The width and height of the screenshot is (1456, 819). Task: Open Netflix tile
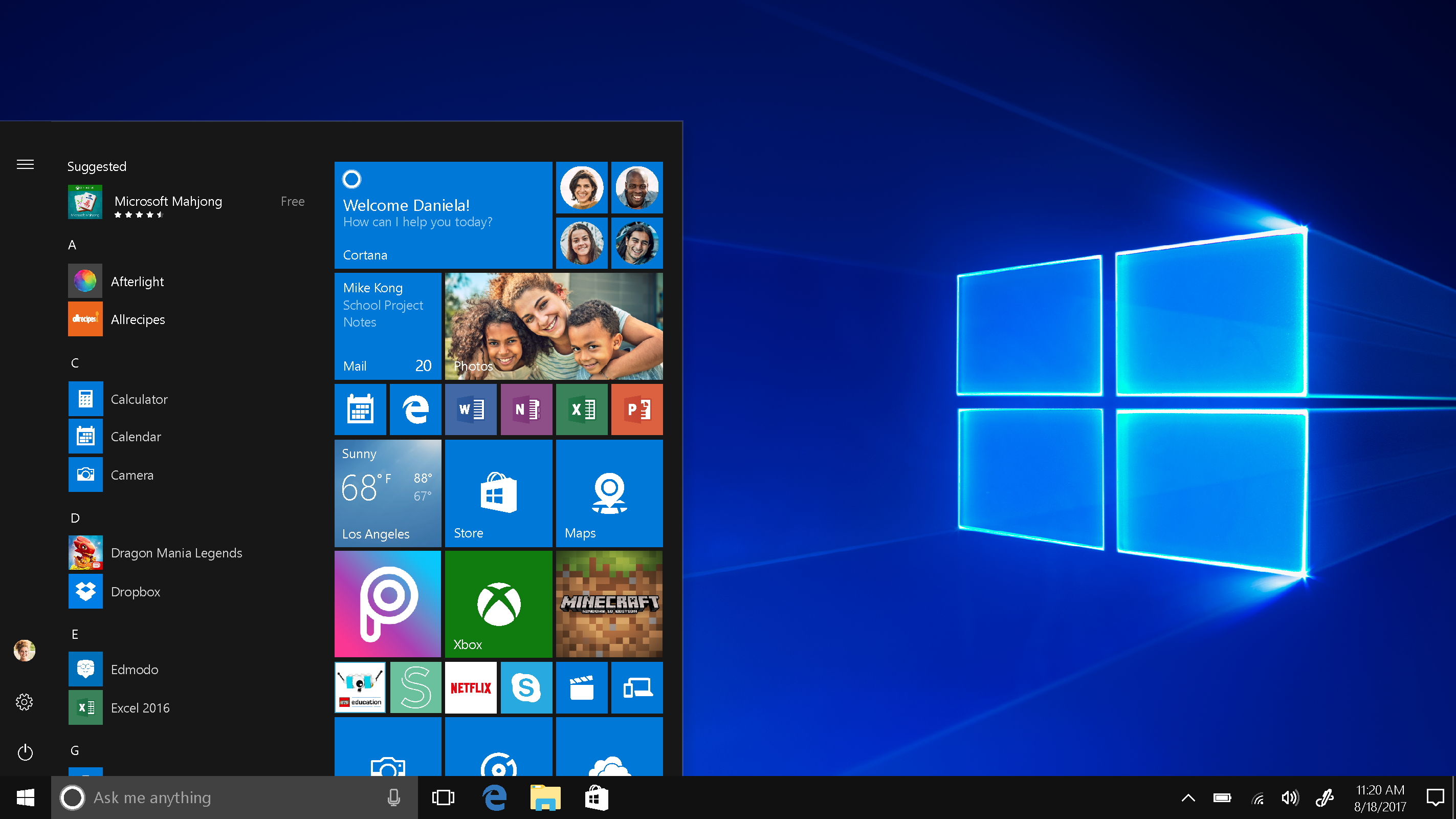(472, 688)
